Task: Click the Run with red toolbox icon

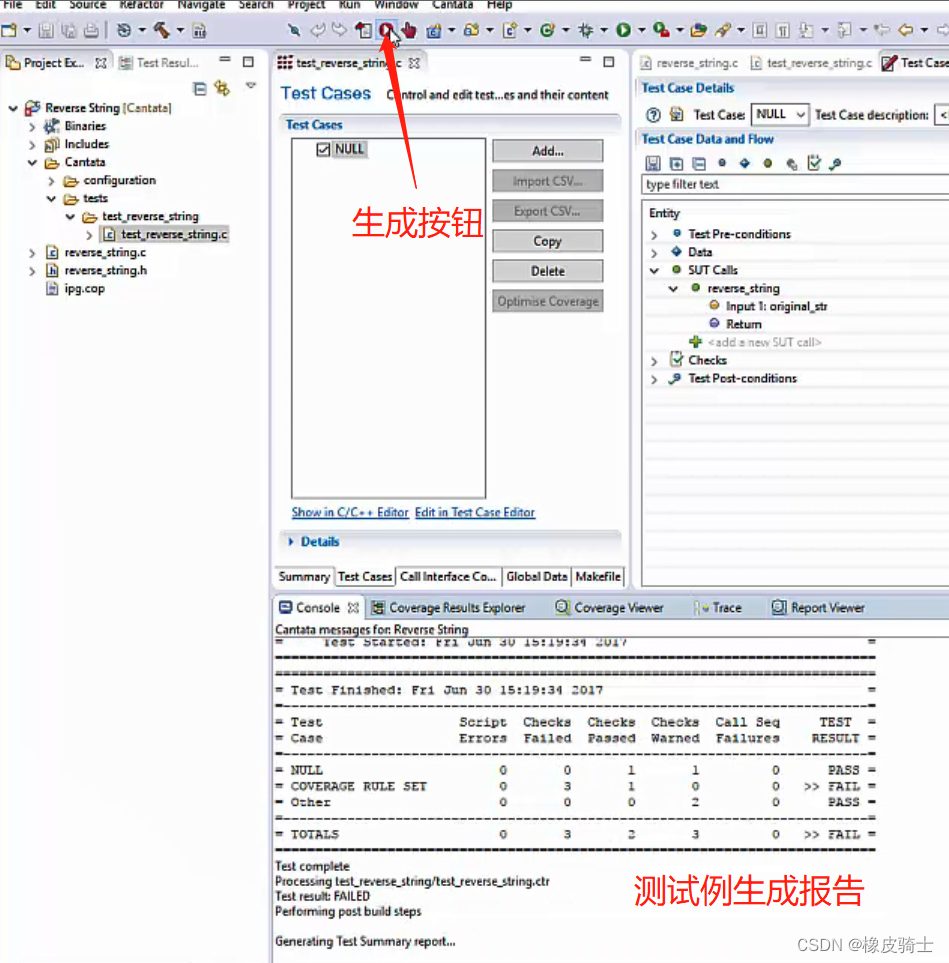Action: [661, 29]
